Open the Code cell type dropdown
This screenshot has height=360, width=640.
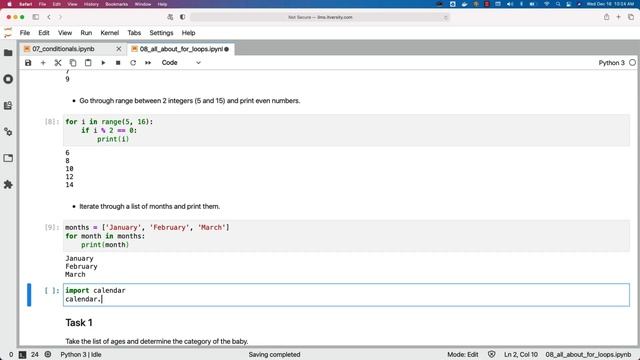tap(181, 63)
